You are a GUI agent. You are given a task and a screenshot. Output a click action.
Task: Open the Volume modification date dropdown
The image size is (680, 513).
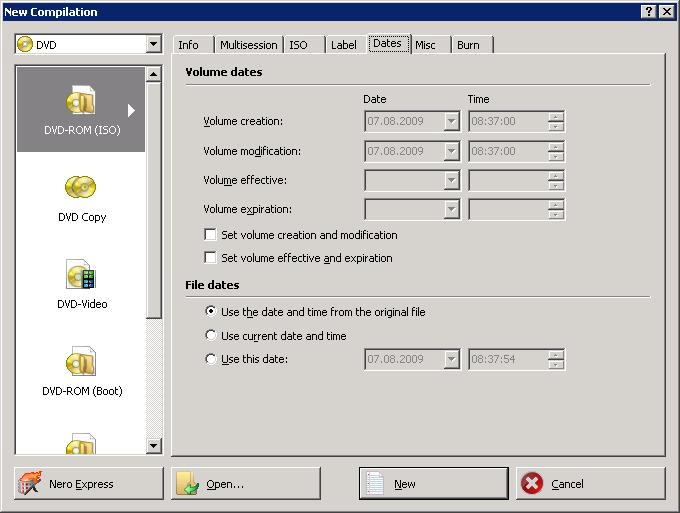[451, 151]
